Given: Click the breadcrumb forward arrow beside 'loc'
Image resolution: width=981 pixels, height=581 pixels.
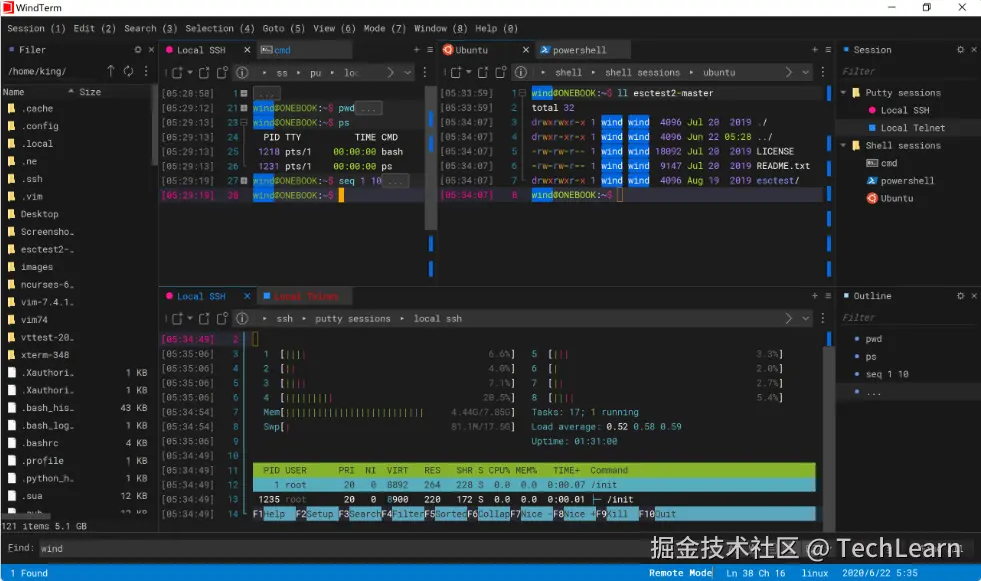Looking at the screenshot, I should pyautogui.click(x=390, y=73).
